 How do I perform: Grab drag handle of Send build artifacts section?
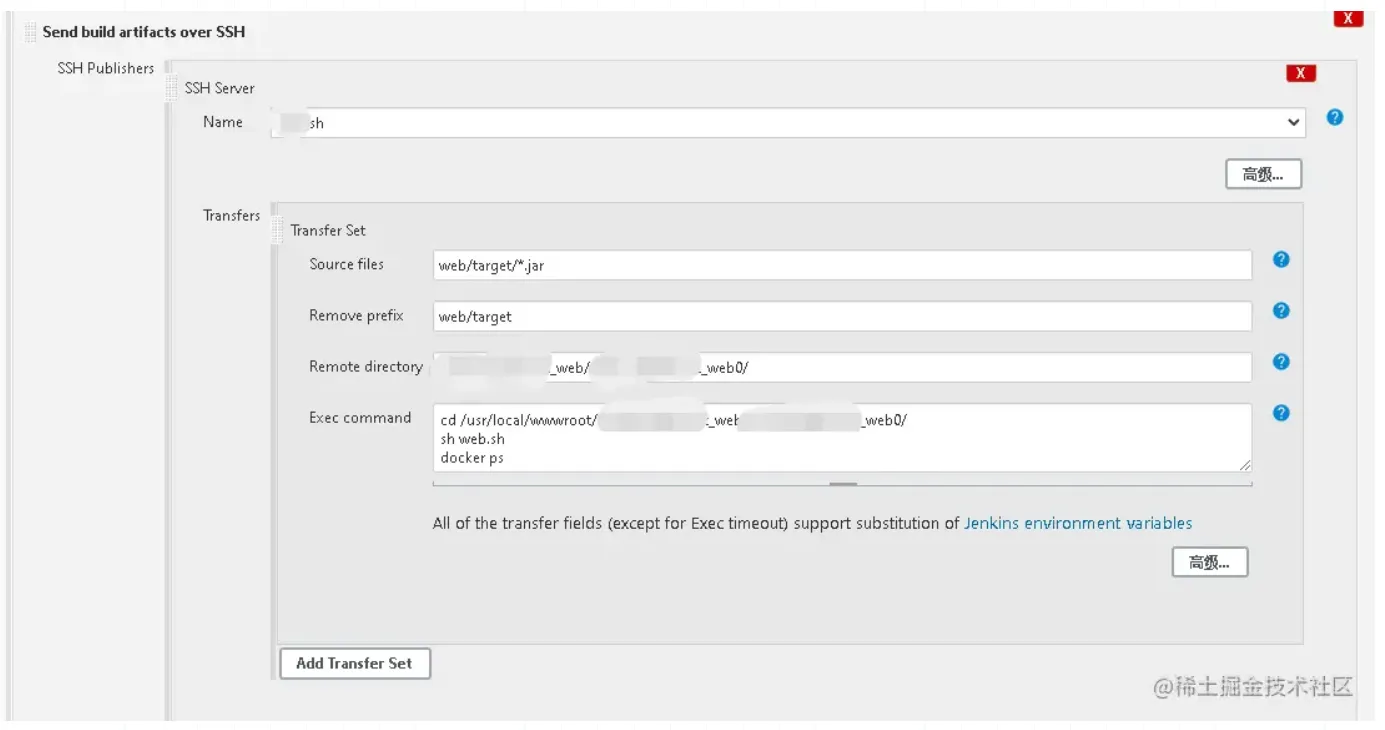tap(30, 32)
